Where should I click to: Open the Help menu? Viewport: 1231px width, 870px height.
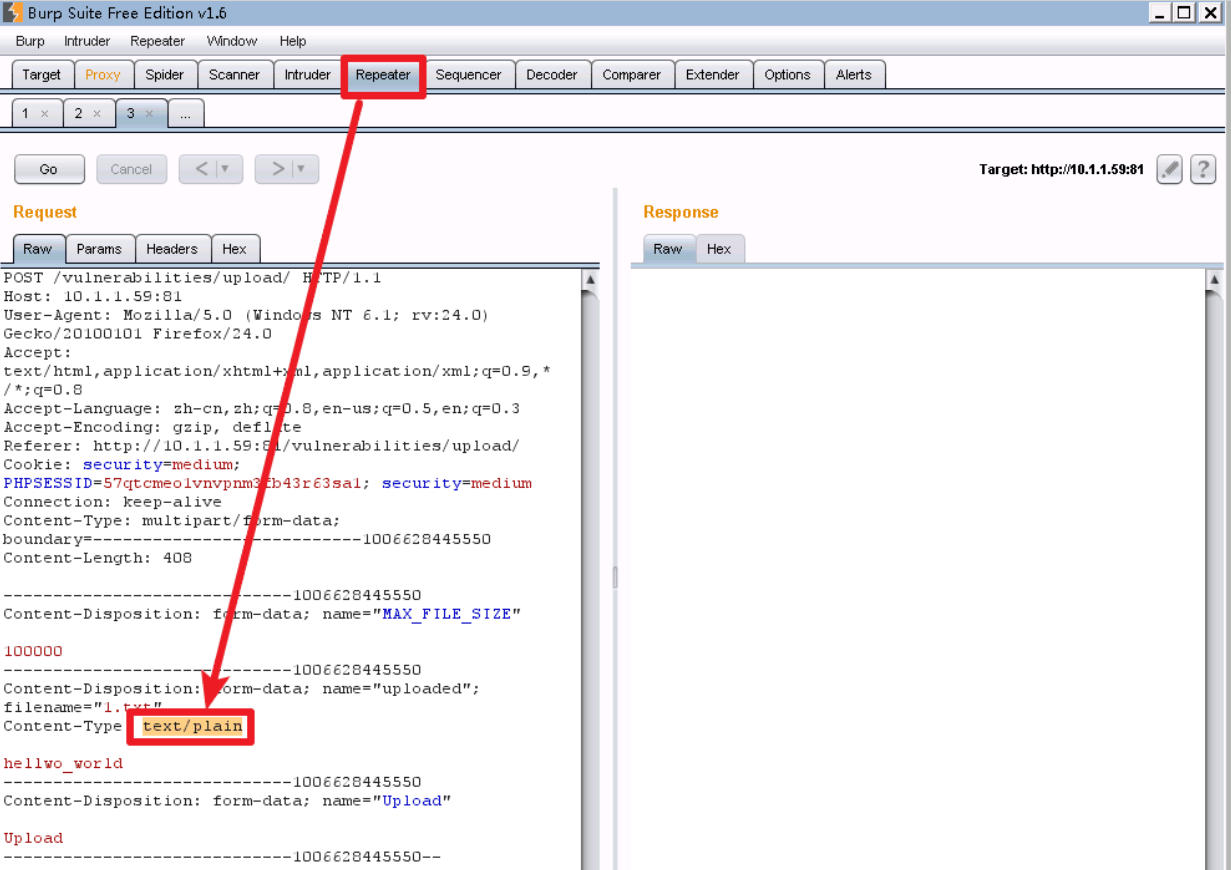click(293, 41)
